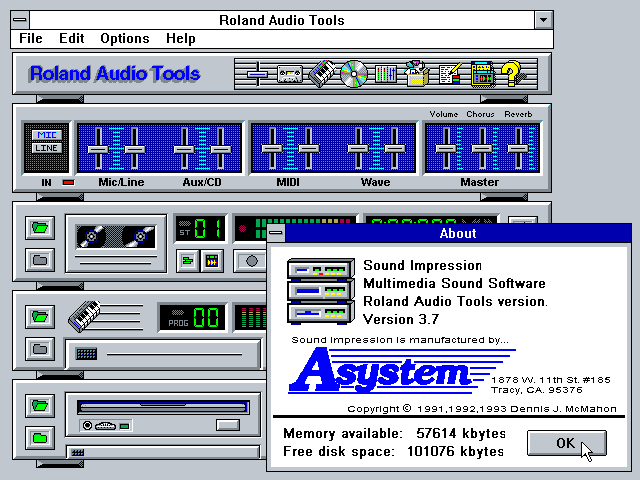Click the title bar down-arrow of Roland Audio Tools
Viewport: 640px width, 480px height.
pos(544,20)
